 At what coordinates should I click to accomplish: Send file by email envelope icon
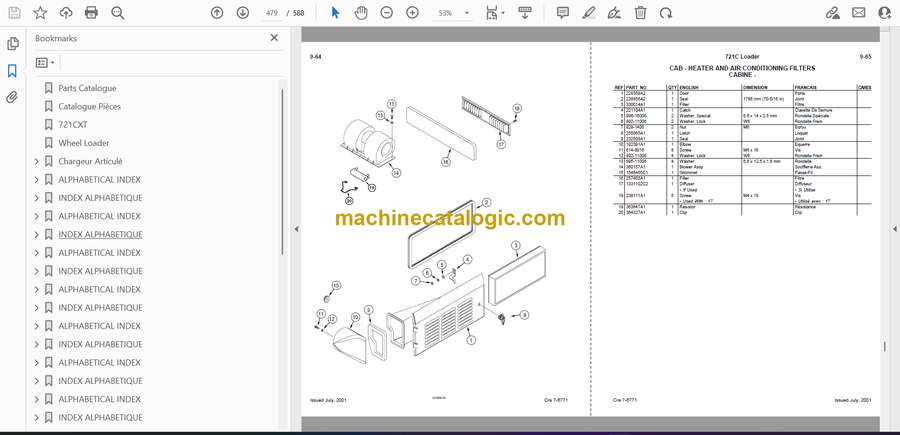tap(859, 13)
